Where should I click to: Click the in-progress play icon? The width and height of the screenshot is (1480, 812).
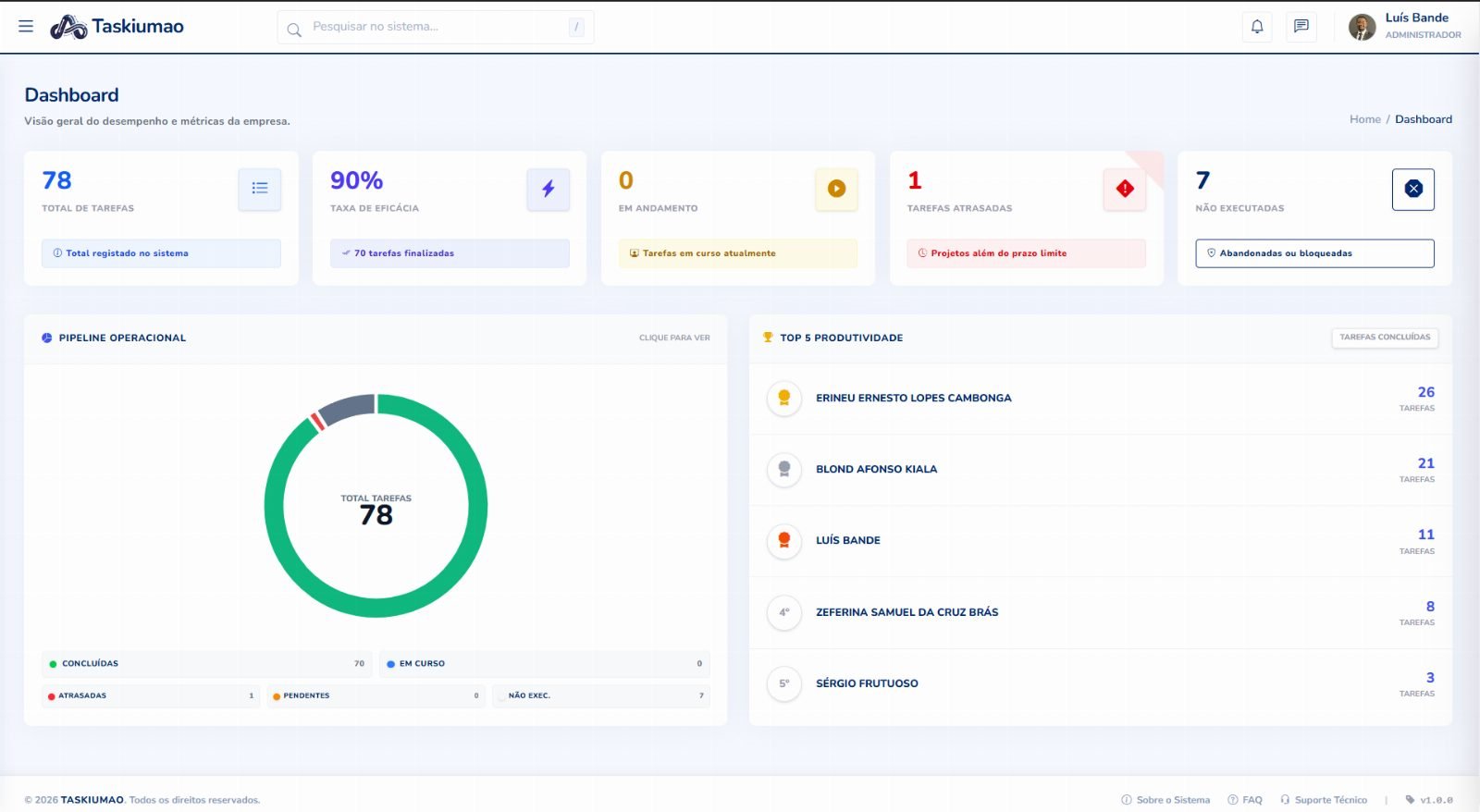click(836, 189)
